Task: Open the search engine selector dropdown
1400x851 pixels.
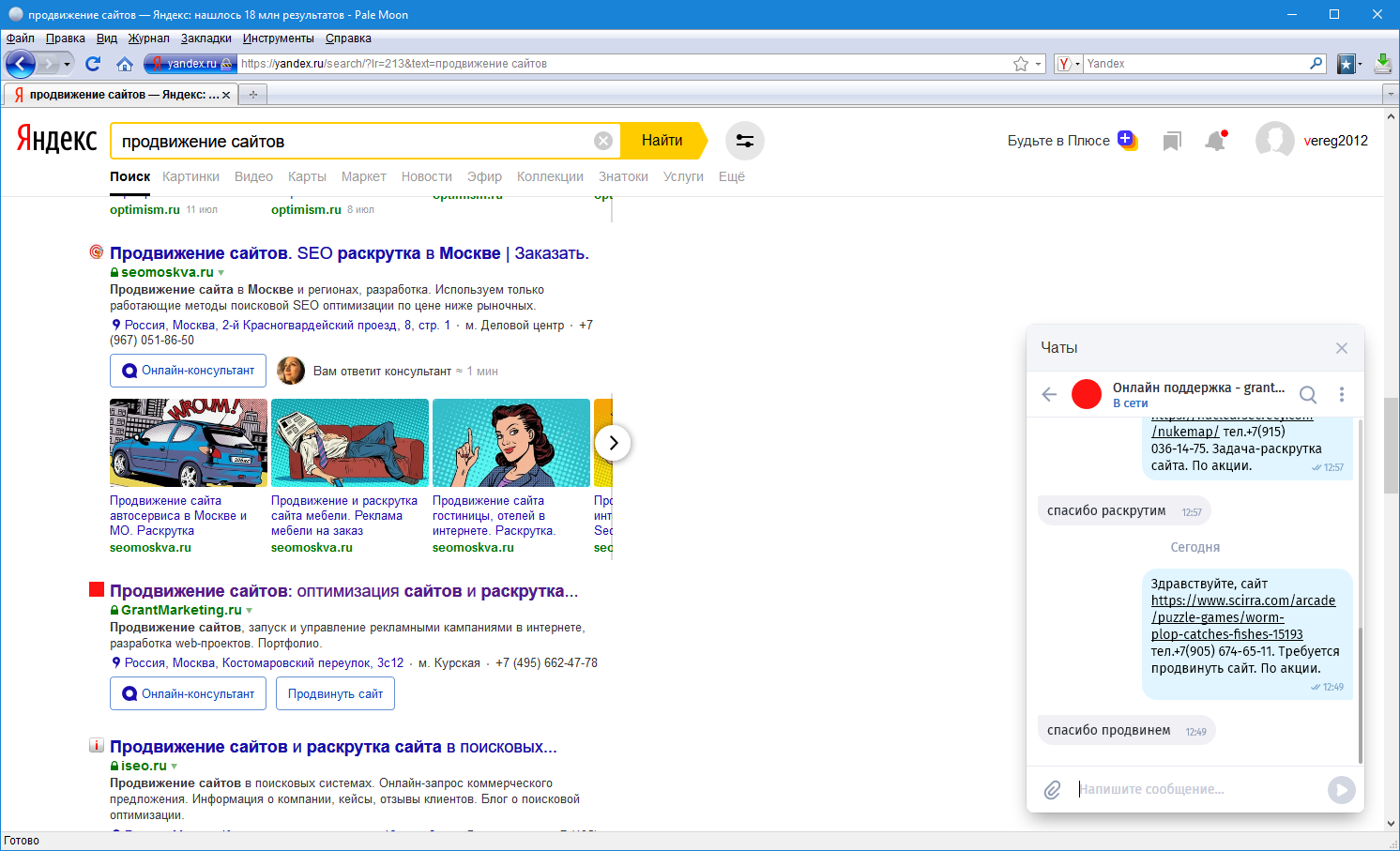Action: (1069, 64)
